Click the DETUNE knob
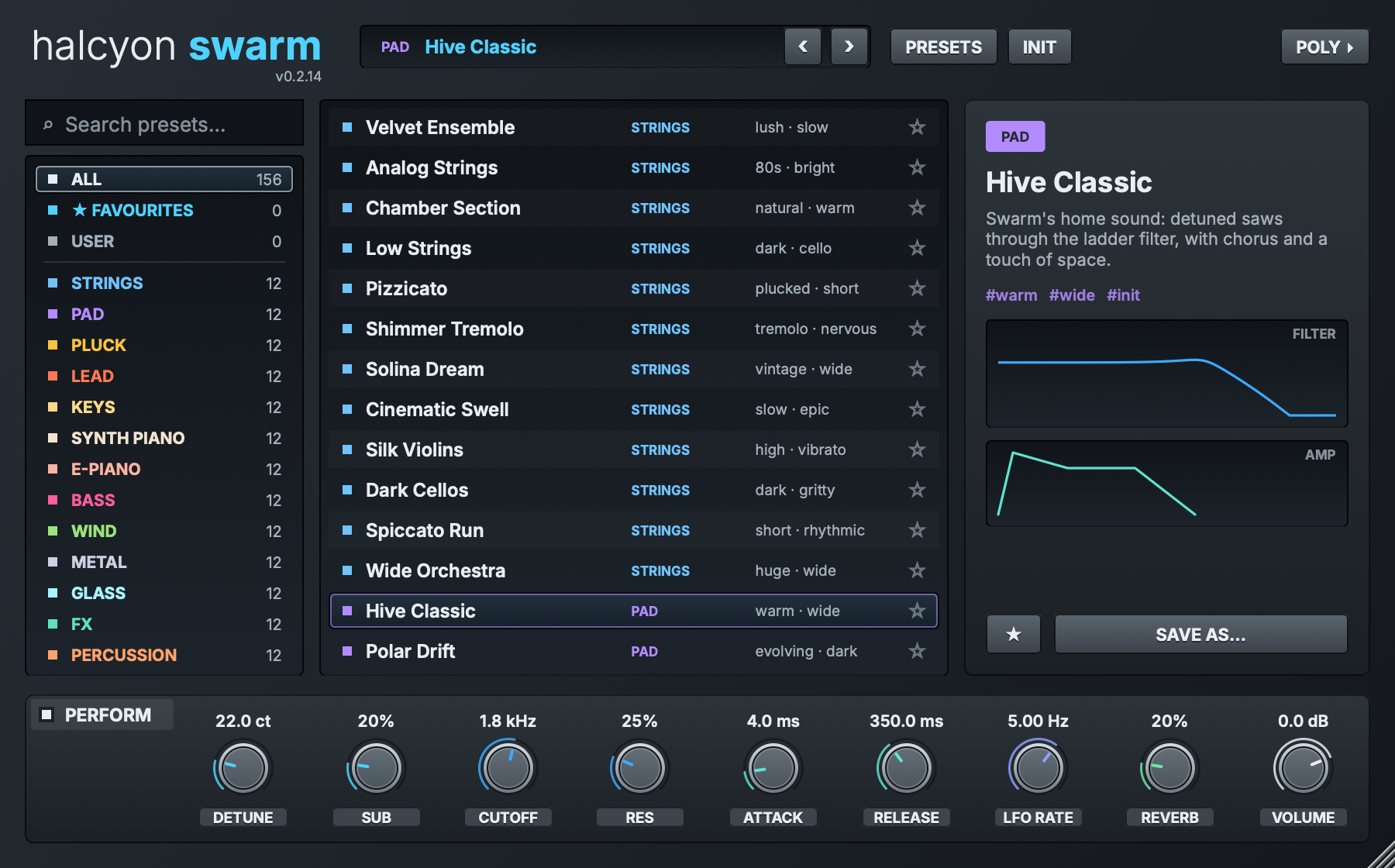Screen dimensions: 1395x868 click(x=243, y=768)
